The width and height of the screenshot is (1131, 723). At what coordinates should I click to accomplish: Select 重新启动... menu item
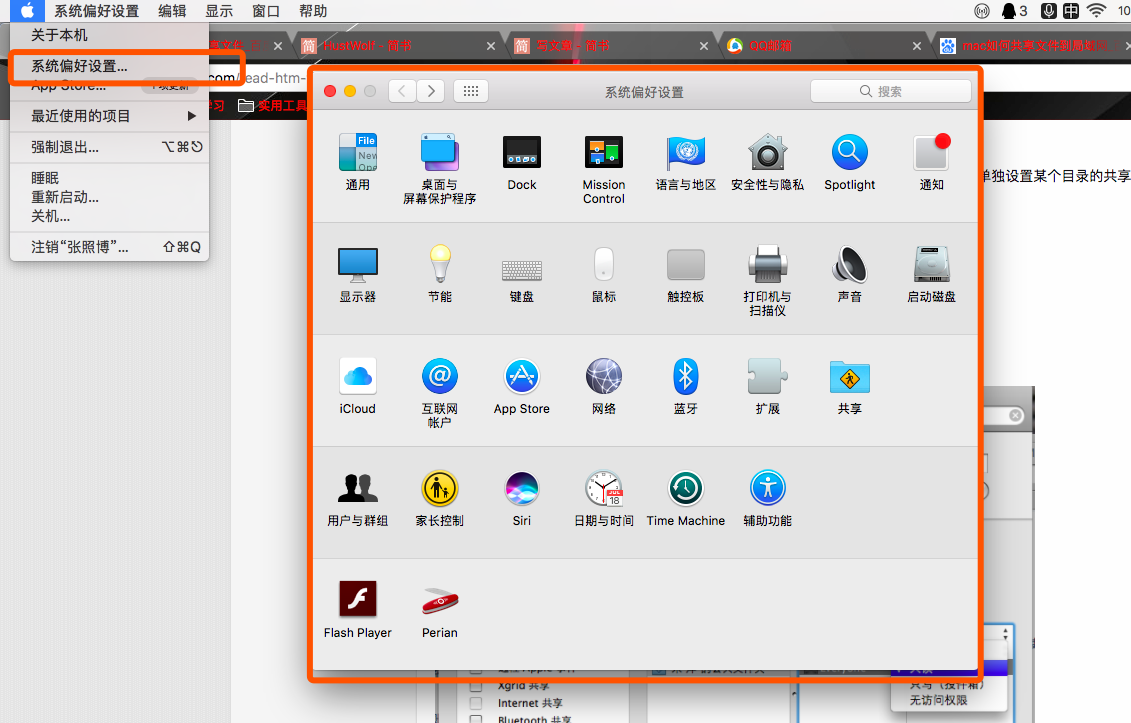(x=110, y=197)
